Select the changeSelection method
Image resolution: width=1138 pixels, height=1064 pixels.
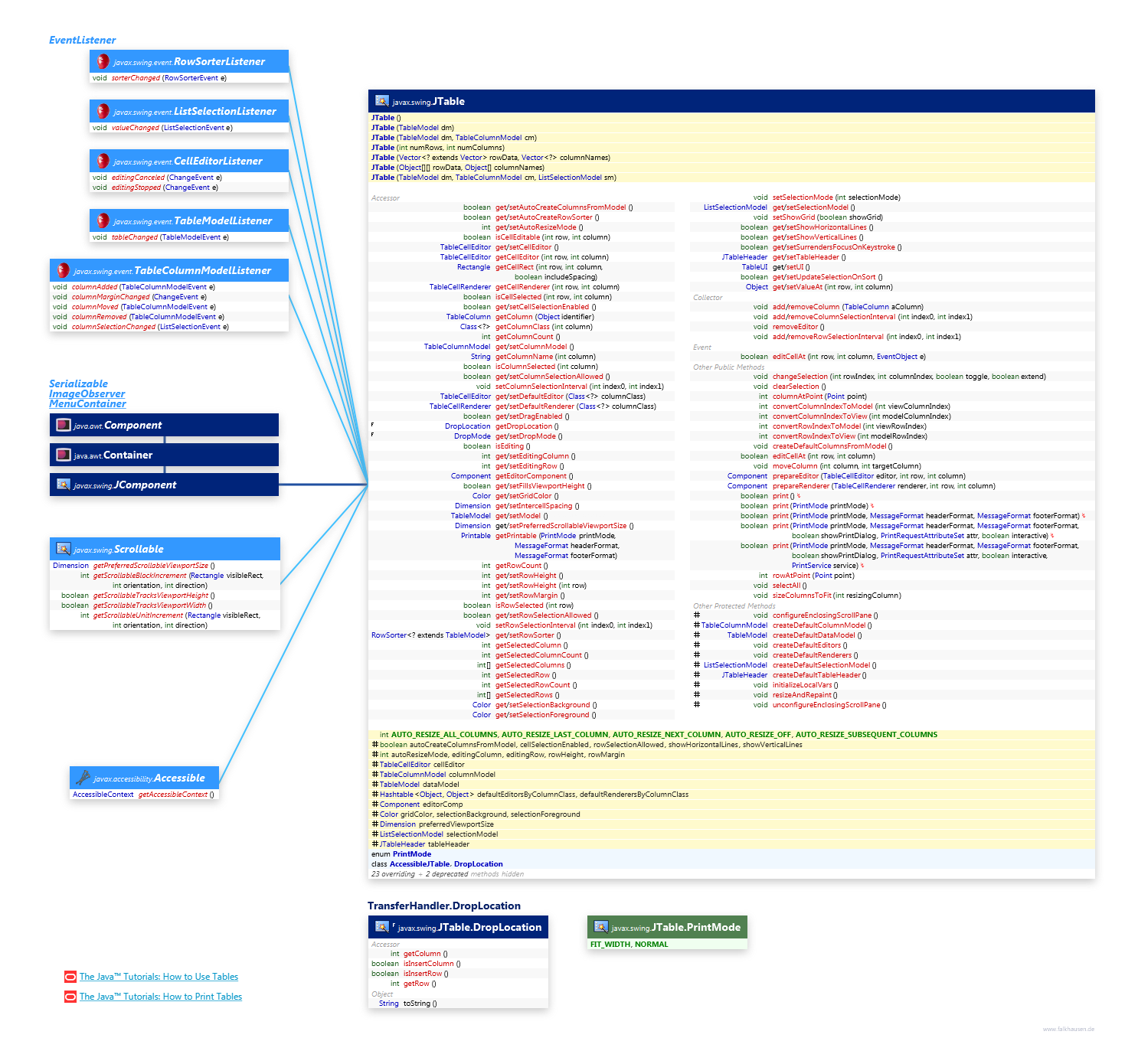[x=800, y=377]
